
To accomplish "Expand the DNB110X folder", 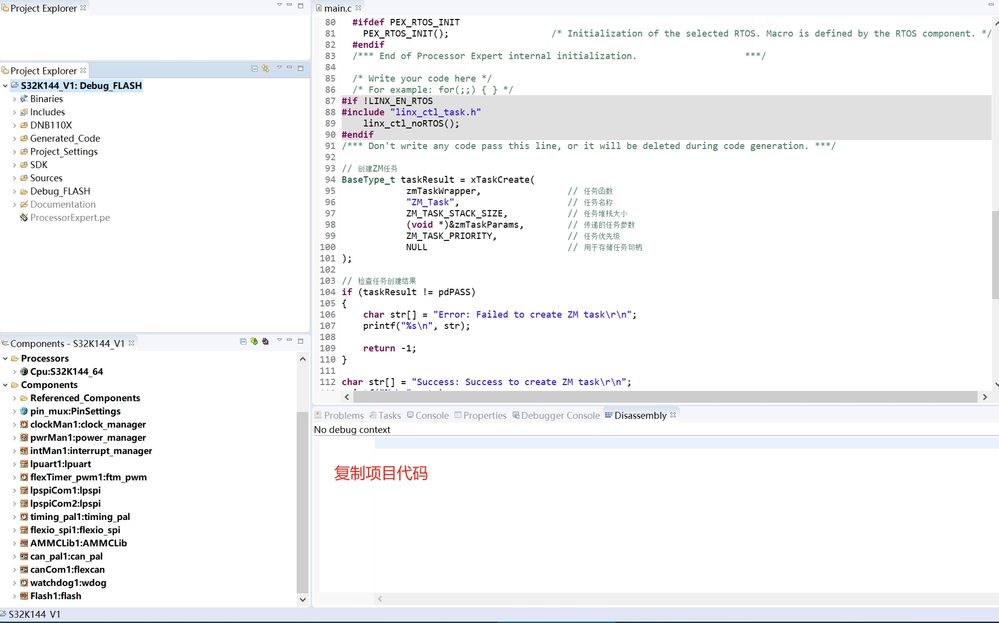I will tap(14, 125).
